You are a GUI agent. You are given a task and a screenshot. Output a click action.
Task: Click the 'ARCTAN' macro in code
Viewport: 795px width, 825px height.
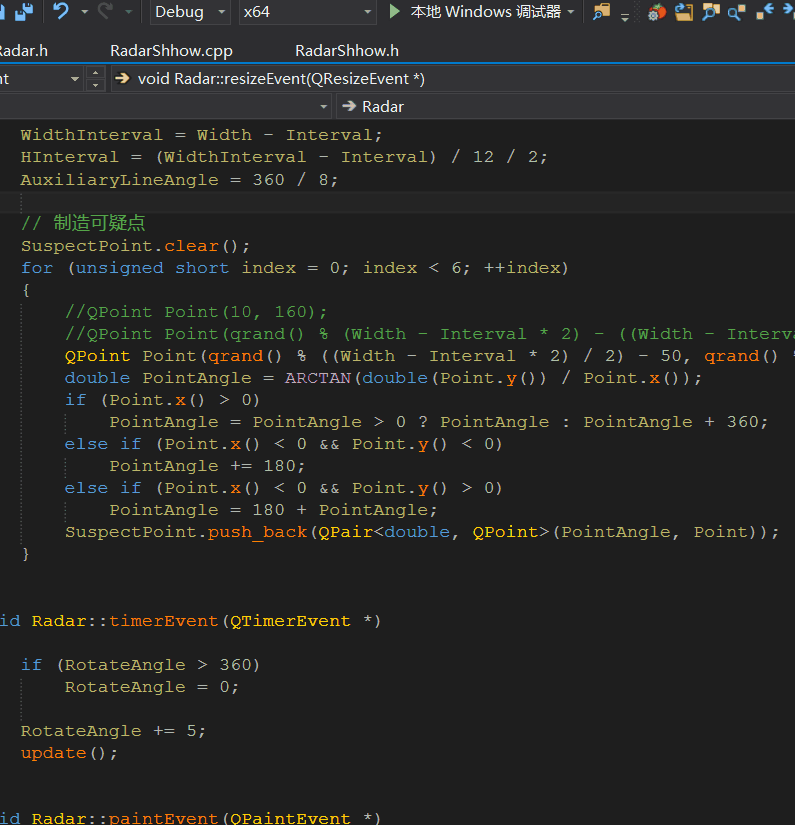(318, 378)
